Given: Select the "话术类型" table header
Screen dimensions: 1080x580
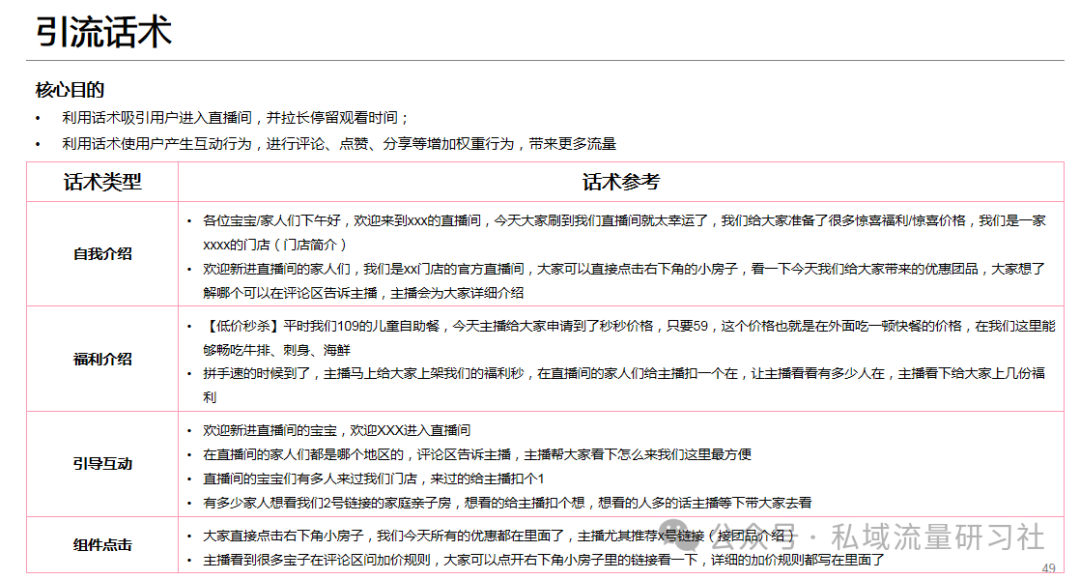Looking at the screenshot, I should [103, 182].
